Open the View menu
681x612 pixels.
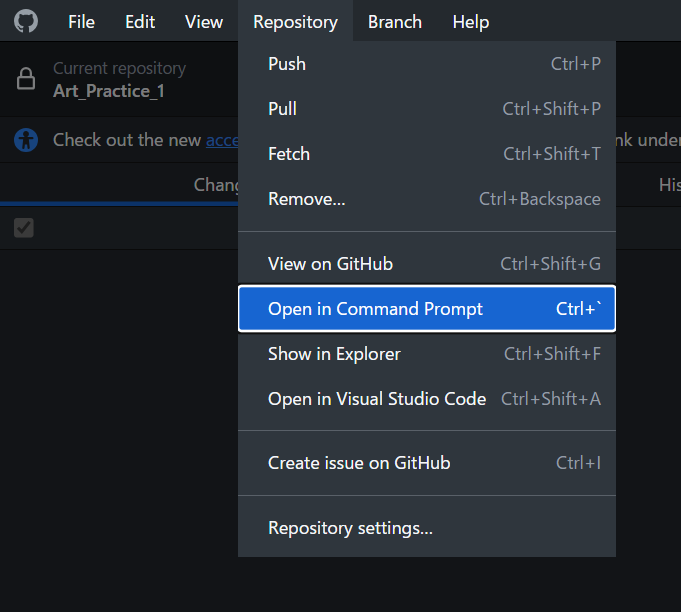[204, 21]
